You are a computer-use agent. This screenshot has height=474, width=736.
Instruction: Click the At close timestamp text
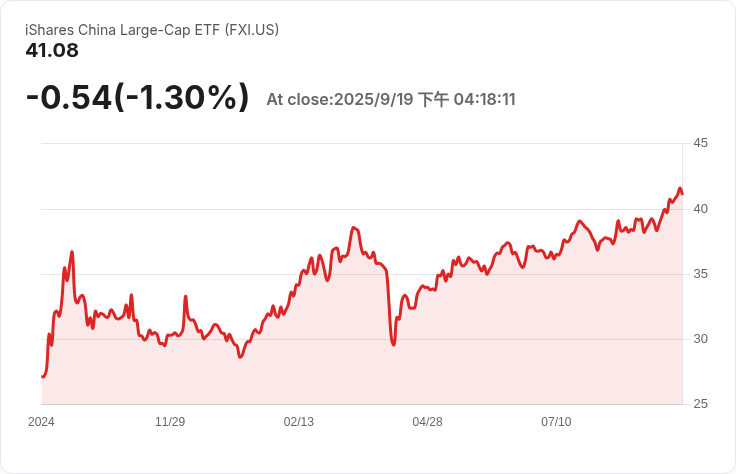pos(391,99)
